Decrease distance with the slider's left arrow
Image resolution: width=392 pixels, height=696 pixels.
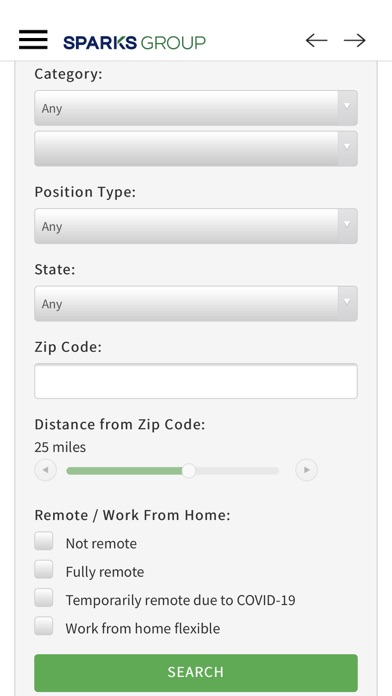click(x=46, y=470)
